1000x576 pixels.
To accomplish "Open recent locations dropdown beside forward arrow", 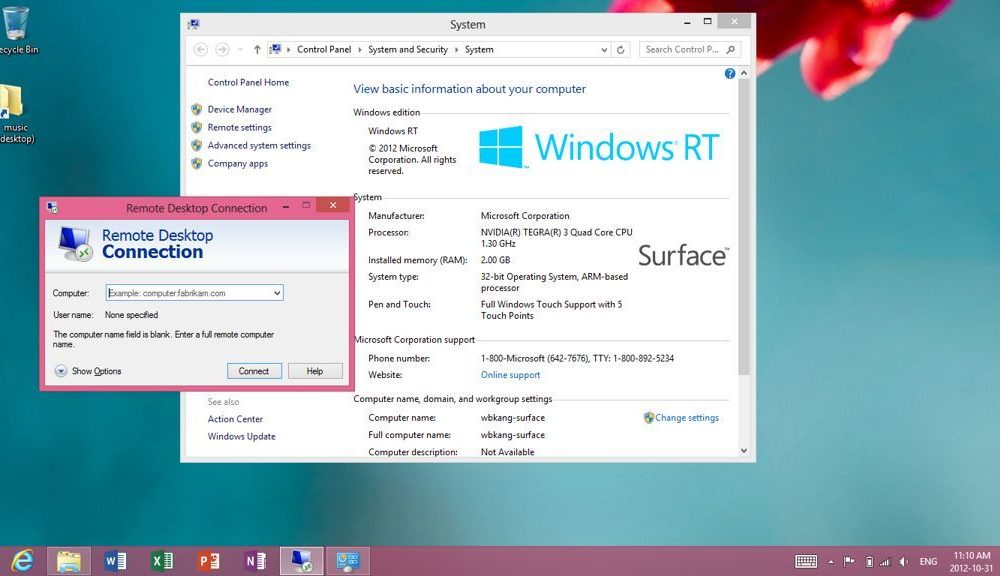I will (x=240, y=49).
